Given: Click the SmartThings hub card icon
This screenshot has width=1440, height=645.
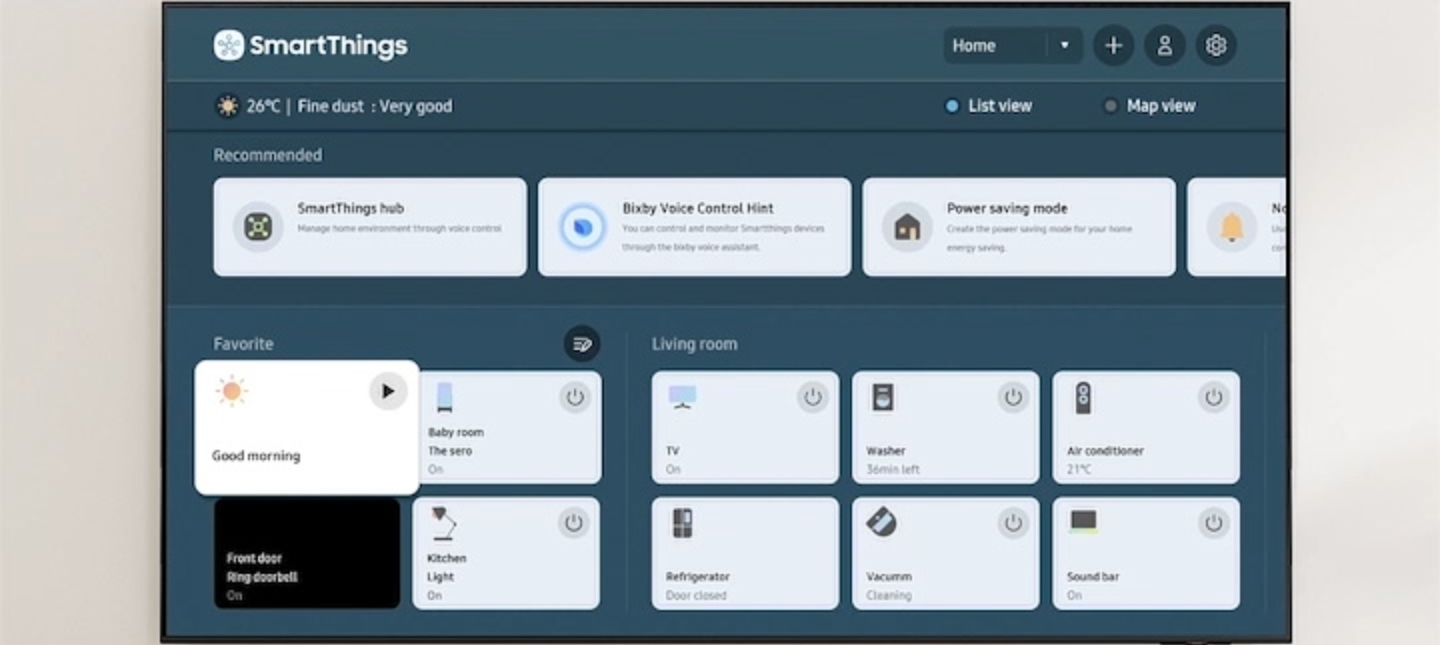Looking at the screenshot, I should [x=258, y=227].
